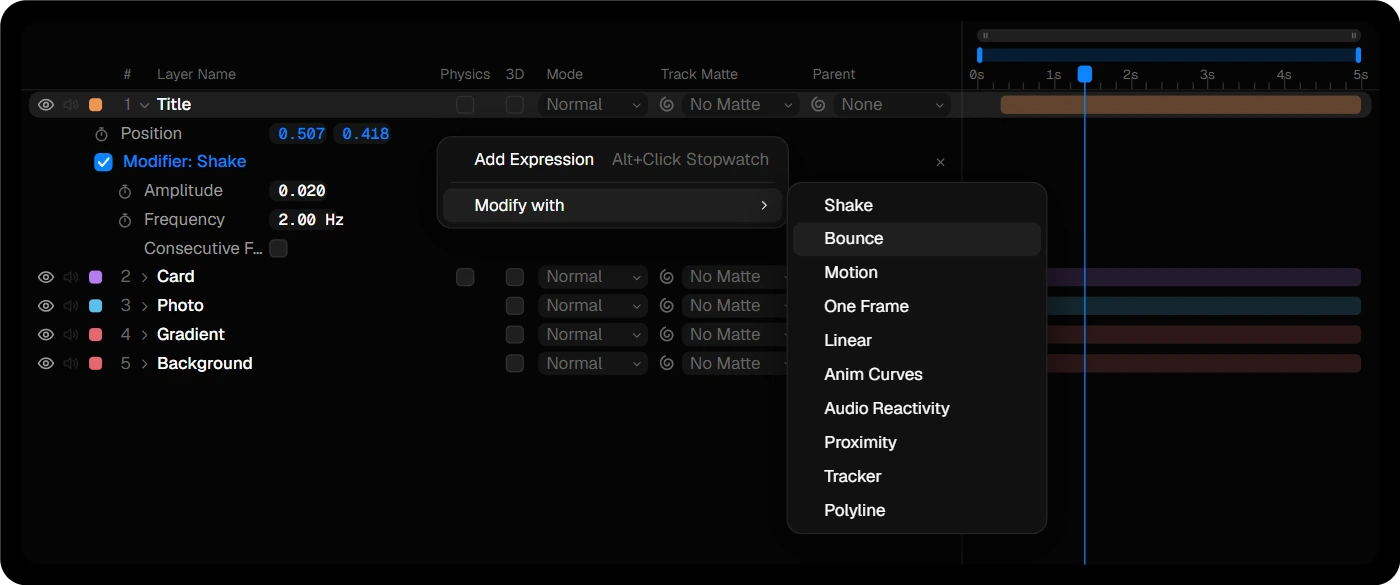Click purple color label of Card layer
Screen dimensions: 1400x585
(x=96, y=277)
